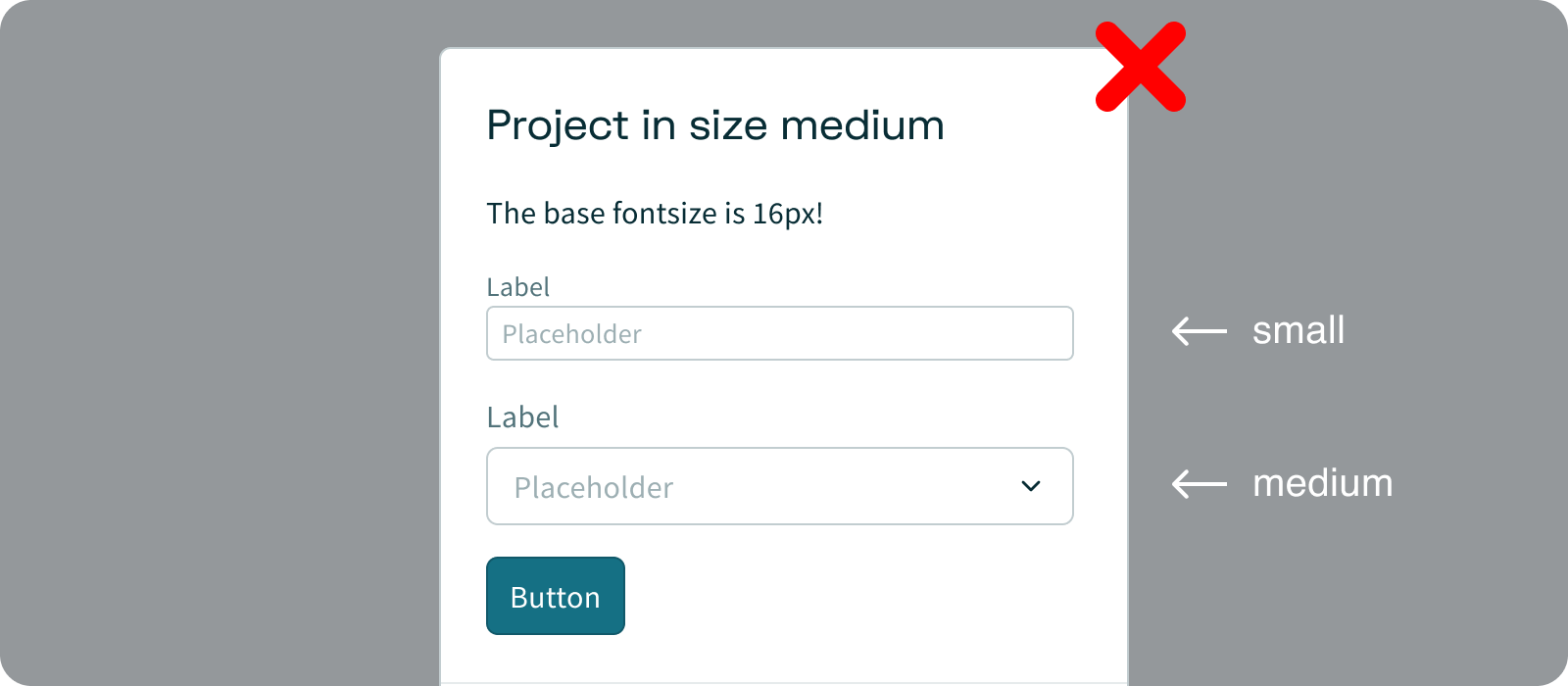Screen dimensions: 1568x686
Task: Click the first 'Label' caption
Action: coord(517,286)
